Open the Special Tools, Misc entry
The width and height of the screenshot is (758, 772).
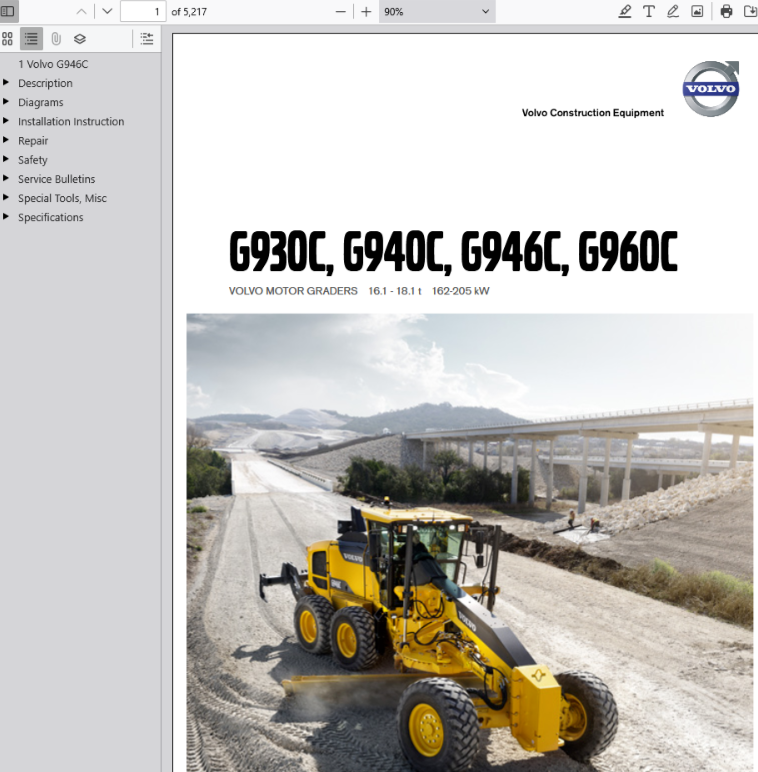[63, 198]
